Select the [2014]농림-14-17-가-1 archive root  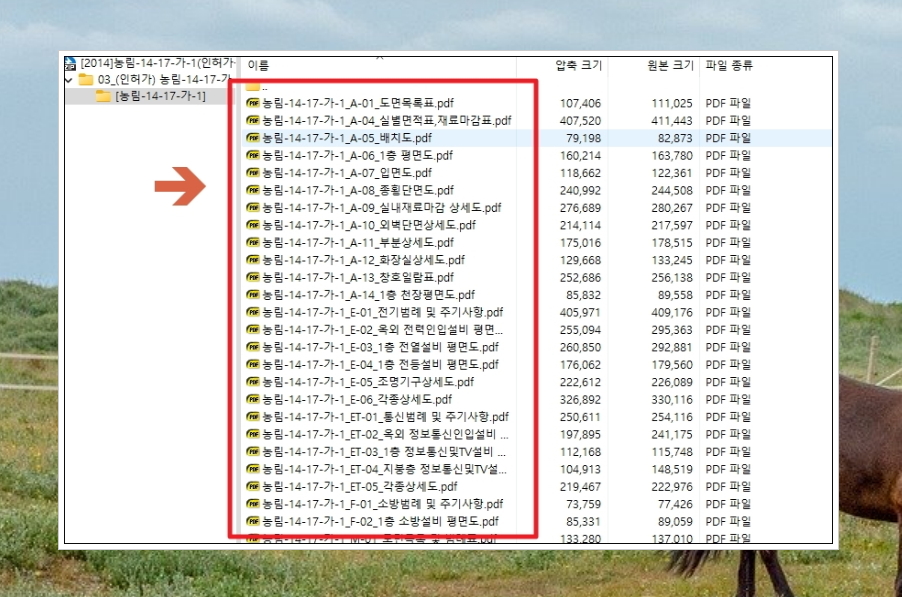click(x=158, y=63)
